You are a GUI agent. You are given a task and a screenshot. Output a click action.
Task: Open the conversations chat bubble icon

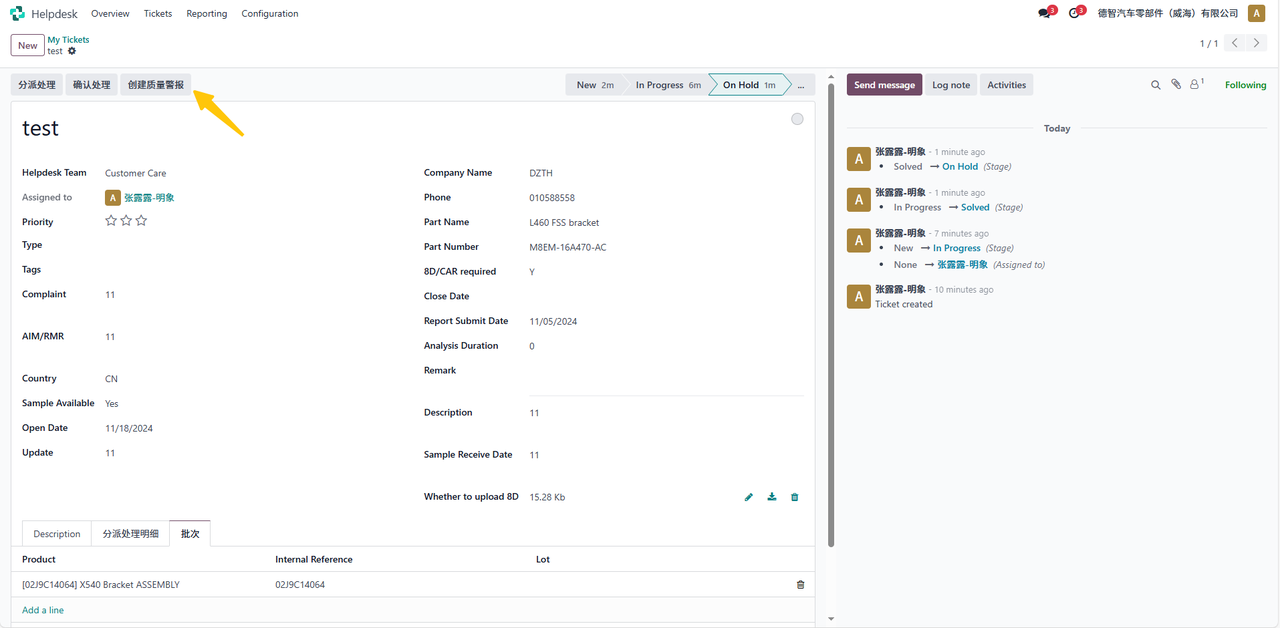tap(1044, 14)
